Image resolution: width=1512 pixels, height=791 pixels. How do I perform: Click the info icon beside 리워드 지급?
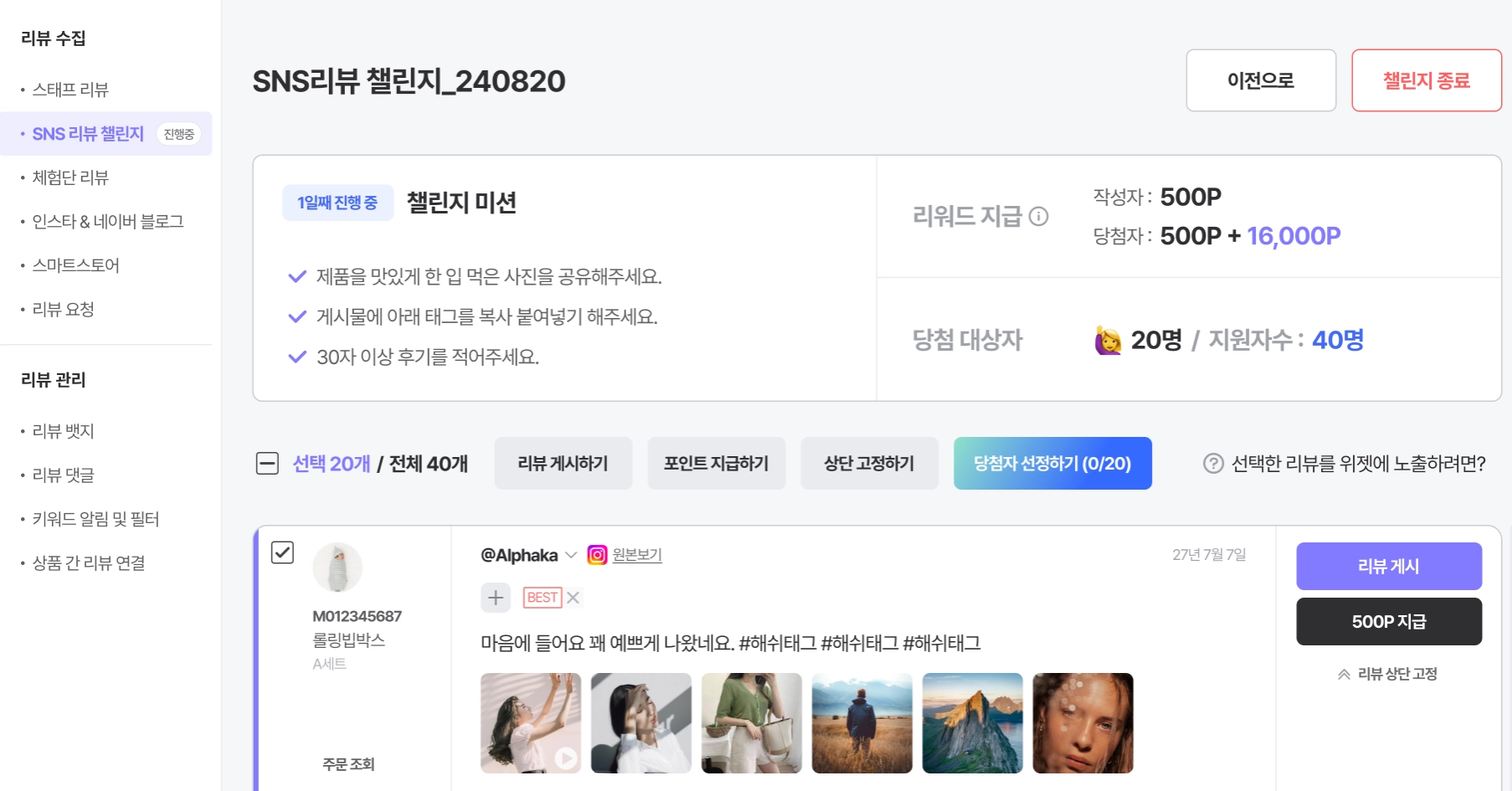(x=1038, y=217)
